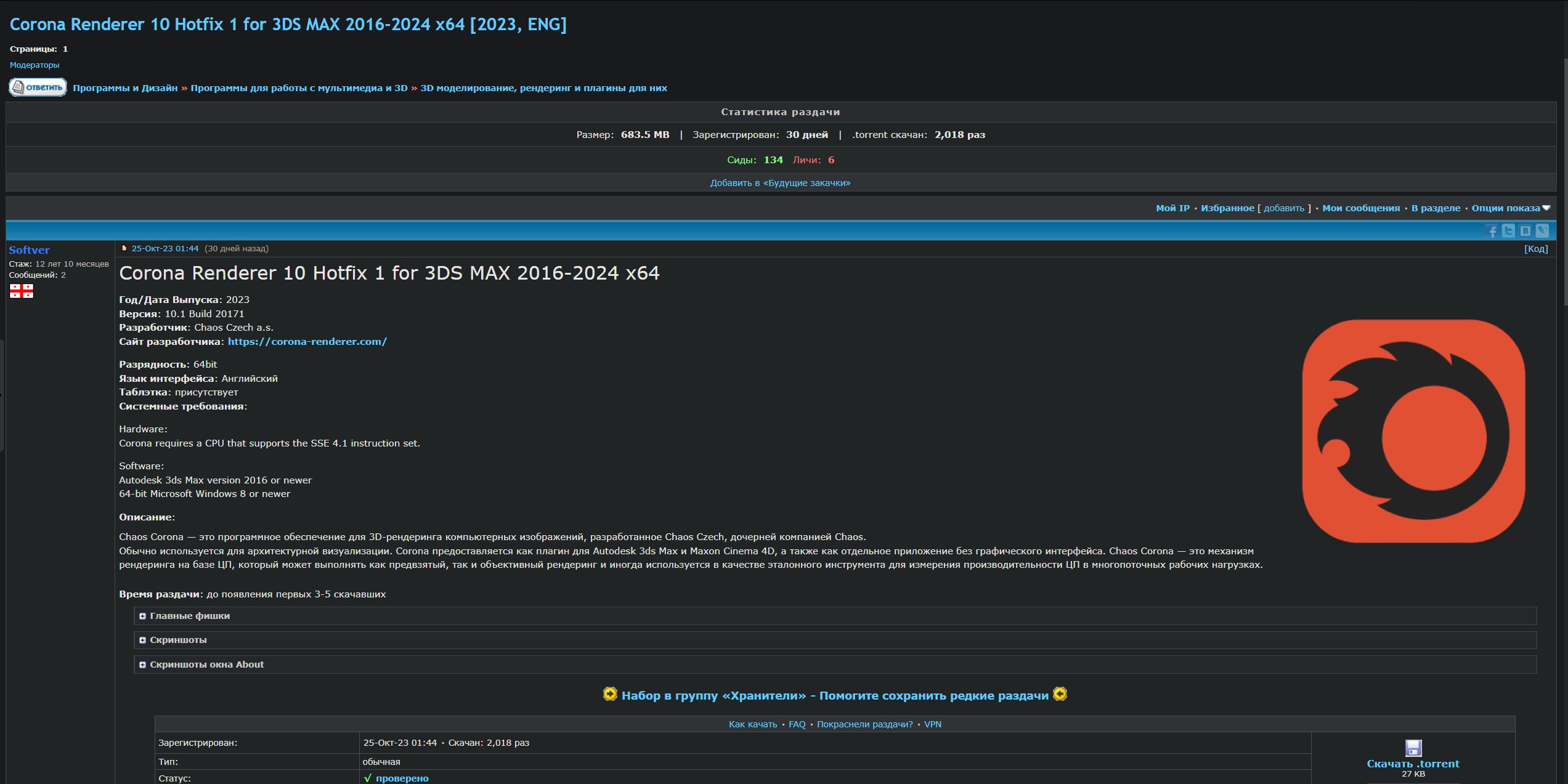This screenshot has height=784, width=1568.
Task: Click the floppy disk download icon
Action: tap(1413, 748)
